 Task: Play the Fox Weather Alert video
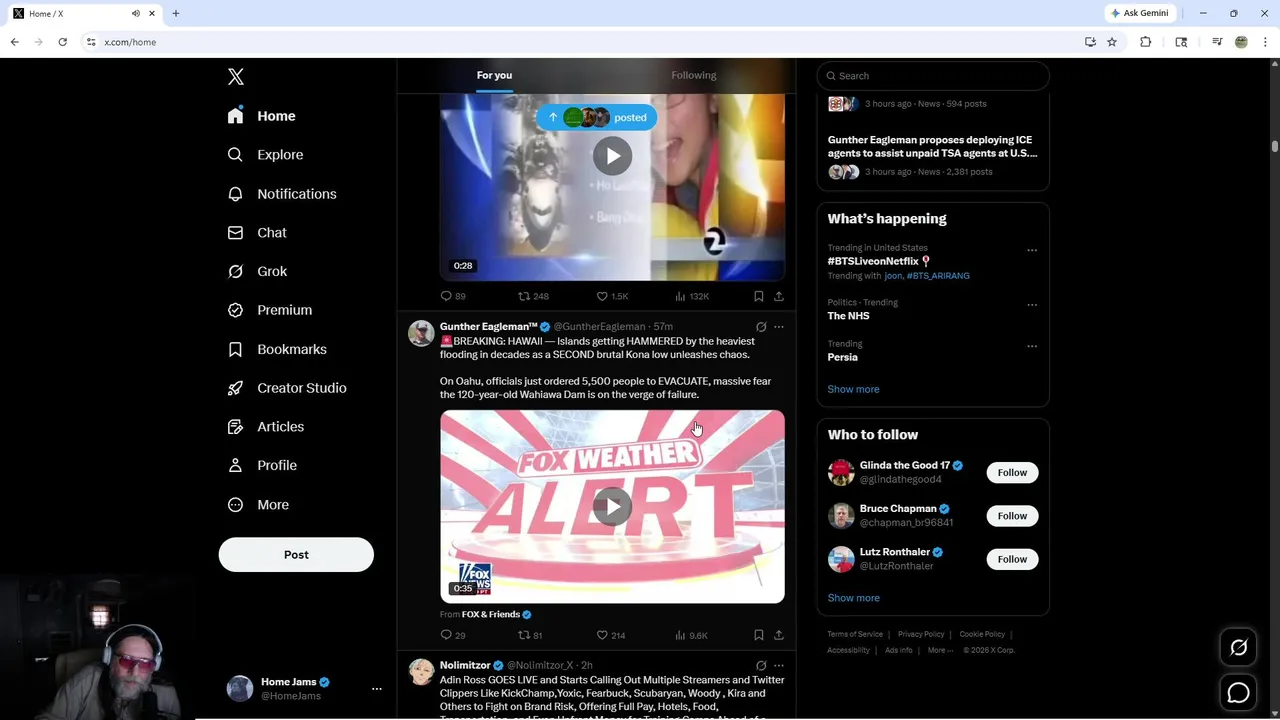pyautogui.click(x=612, y=506)
